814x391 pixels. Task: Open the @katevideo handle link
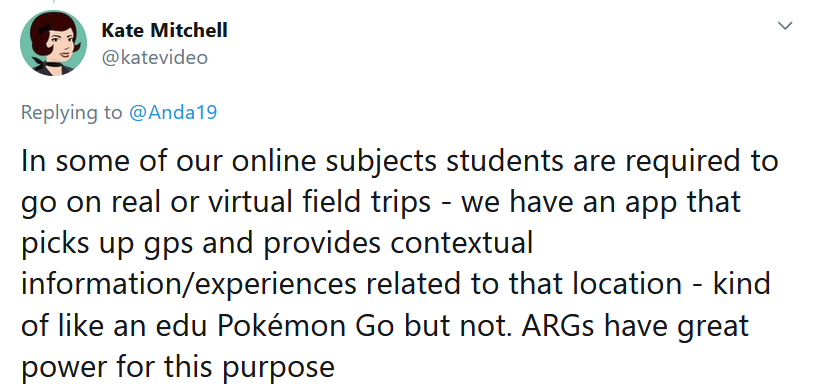[x=155, y=58]
